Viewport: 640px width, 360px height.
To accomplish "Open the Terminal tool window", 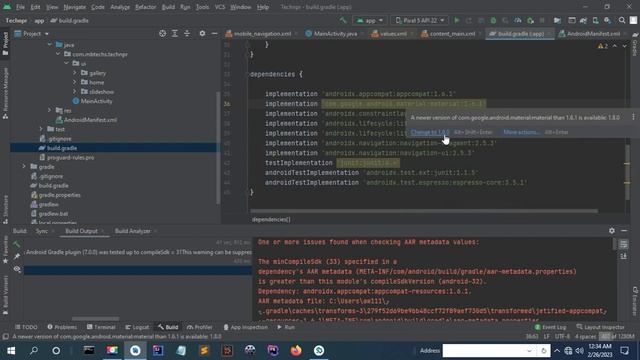I will (x=101, y=327).
